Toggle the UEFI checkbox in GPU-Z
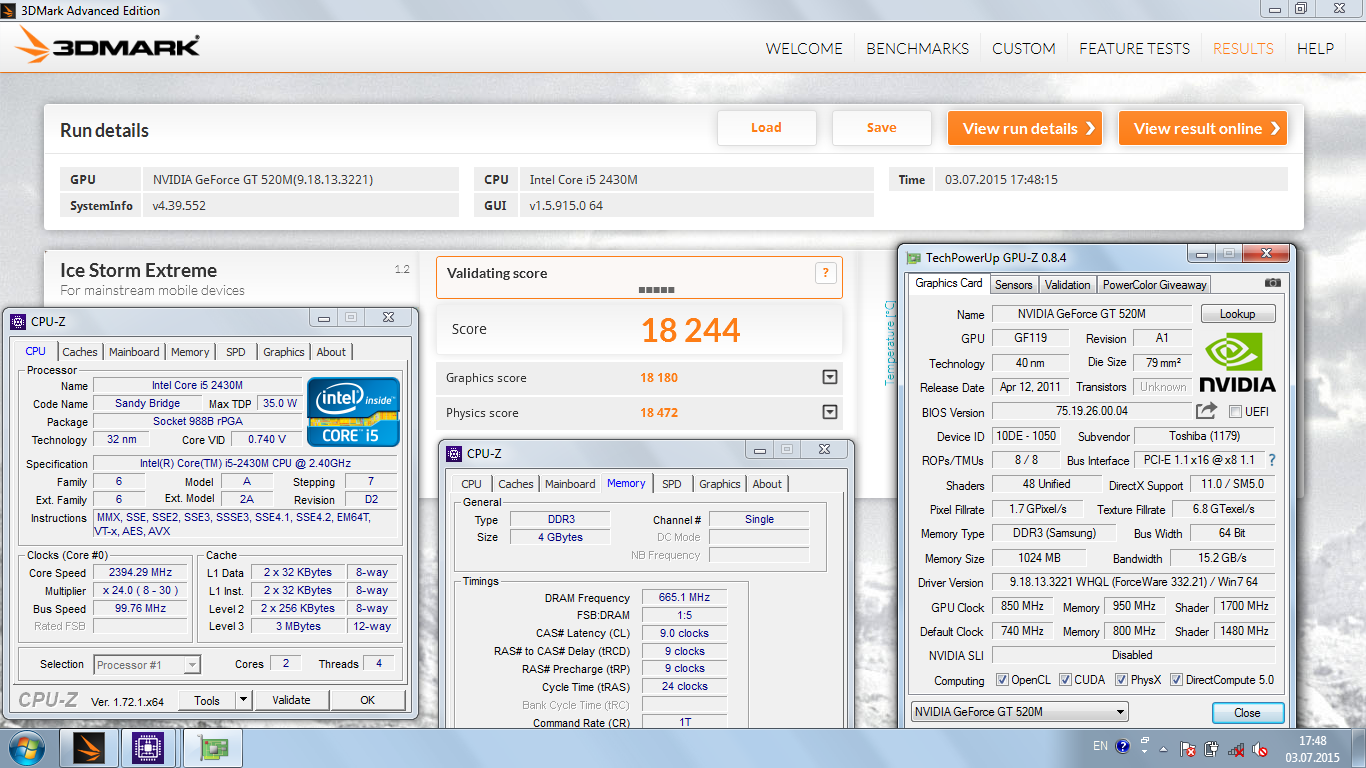The width and height of the screenshot is (1366, 768). pos(1235,412)
